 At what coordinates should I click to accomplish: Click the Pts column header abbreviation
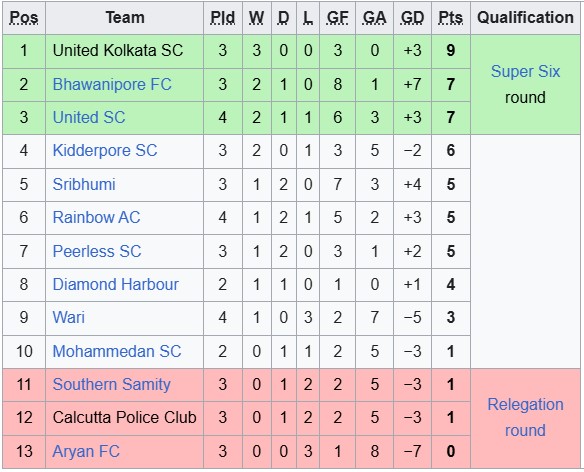451,18
